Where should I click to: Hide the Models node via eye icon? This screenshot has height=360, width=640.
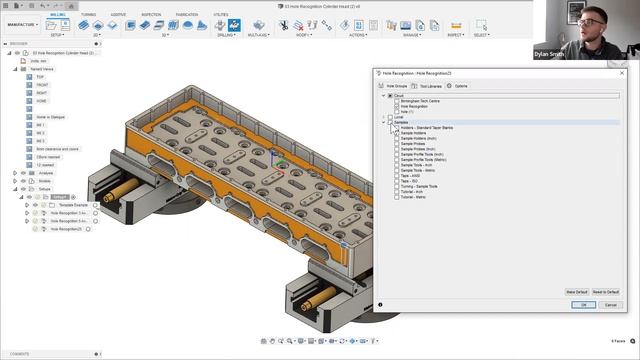click(x=23, y=181)
